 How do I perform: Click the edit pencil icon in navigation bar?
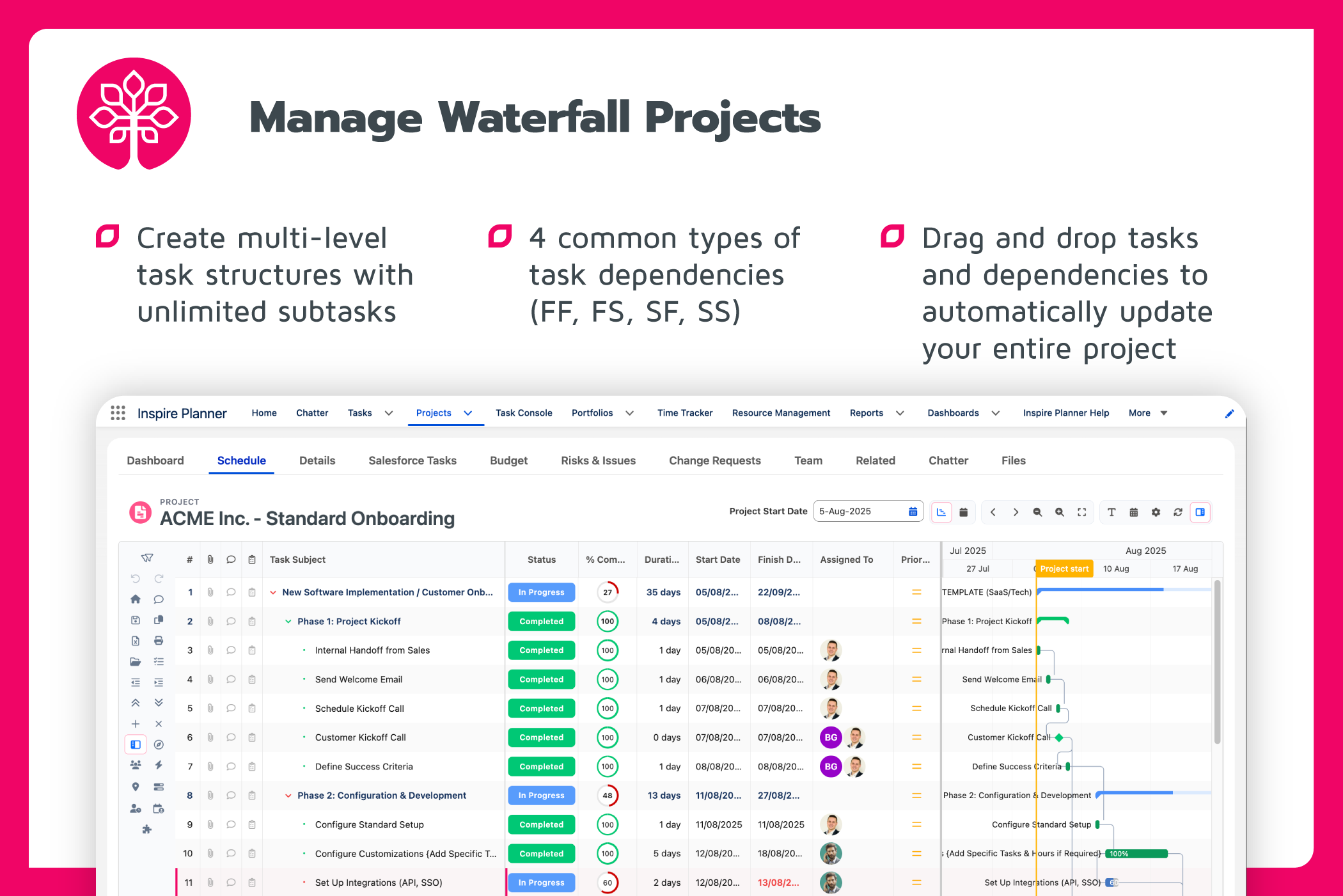tap(1229, 414)
